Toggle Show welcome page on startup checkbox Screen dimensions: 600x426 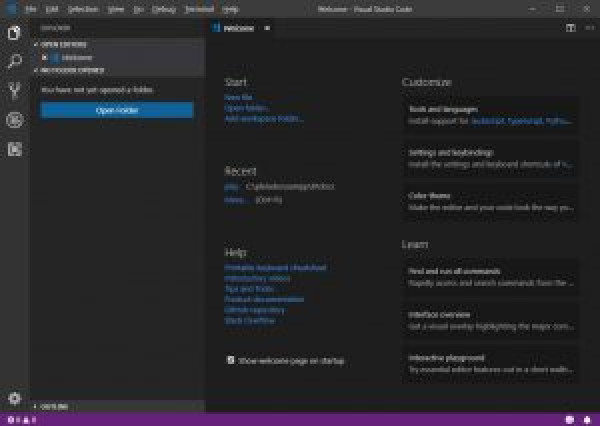(x=231, y=360)
